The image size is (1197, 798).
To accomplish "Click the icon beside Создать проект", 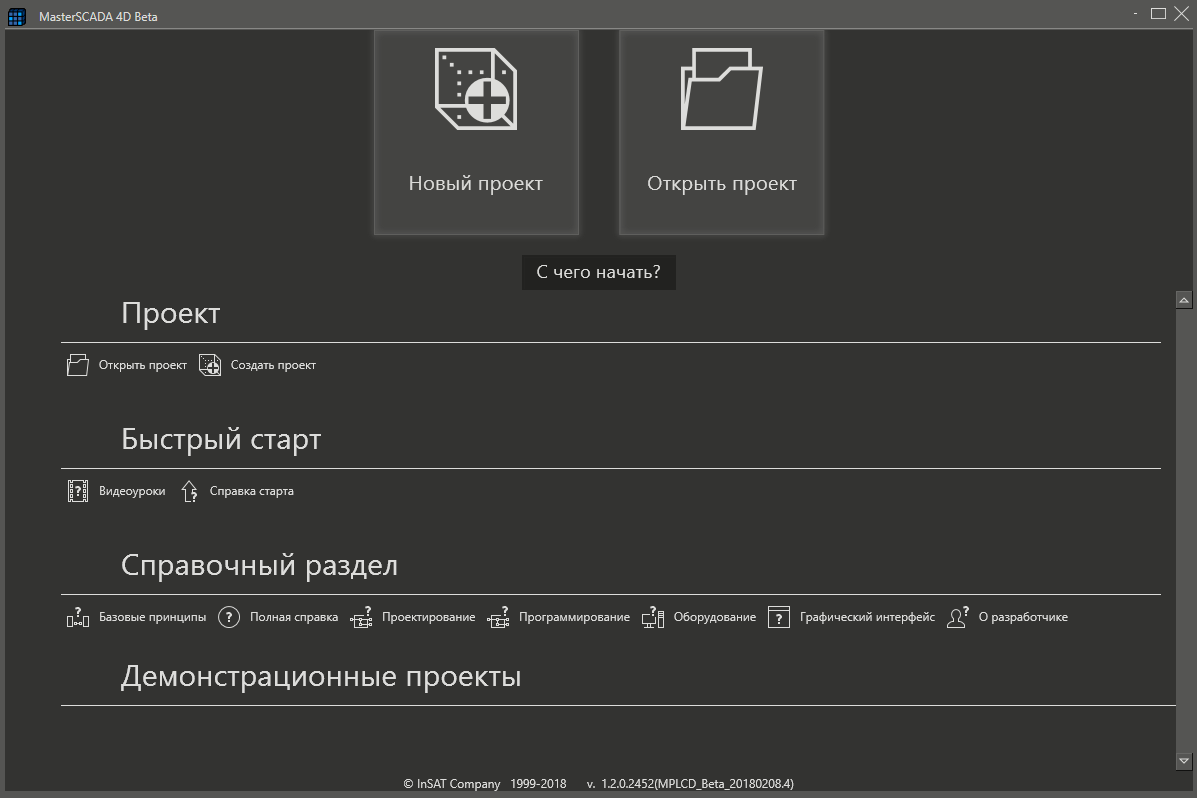I will pyautogui.click(x=210, y=365).
